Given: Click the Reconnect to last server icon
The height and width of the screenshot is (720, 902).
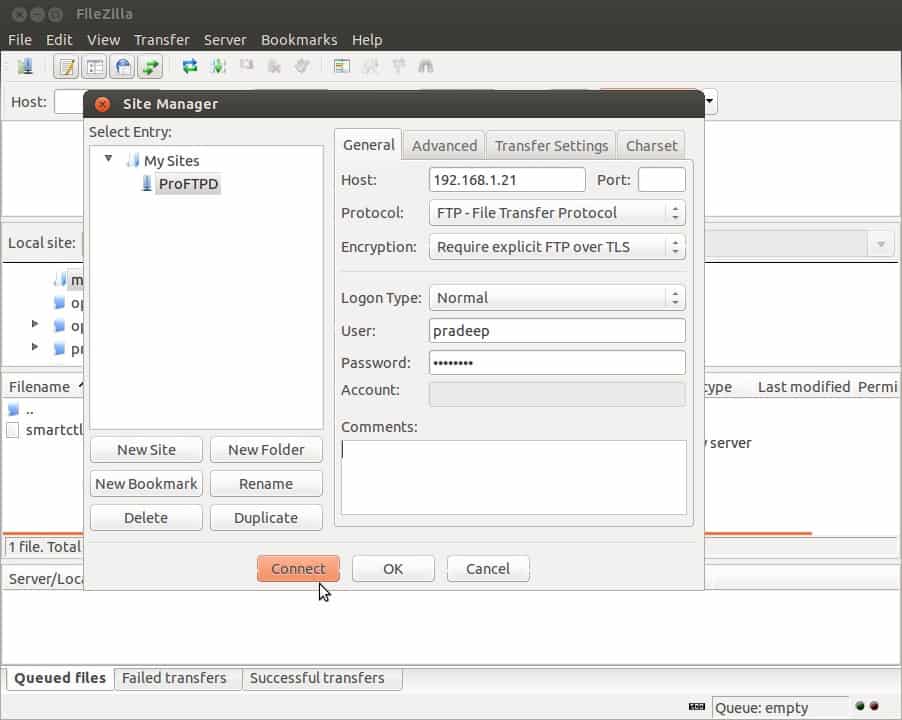Looking at the screenshot, I should pyautogui.click(x=303, y=67).
